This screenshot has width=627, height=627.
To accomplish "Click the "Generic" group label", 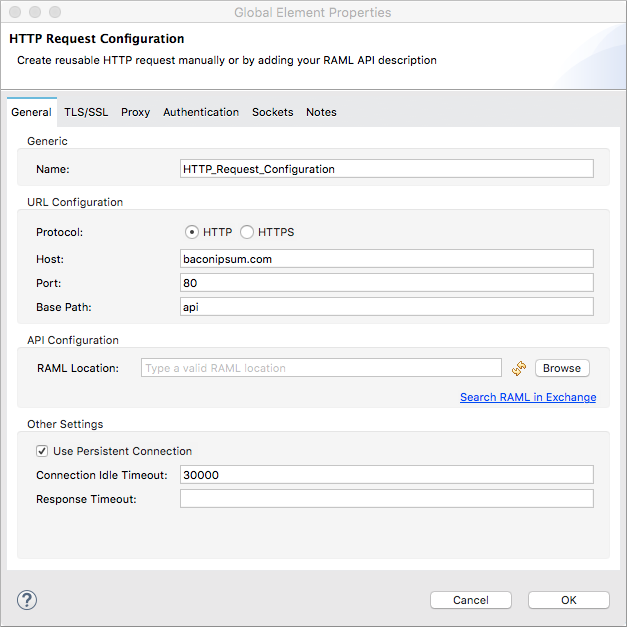I will (47, 141).
